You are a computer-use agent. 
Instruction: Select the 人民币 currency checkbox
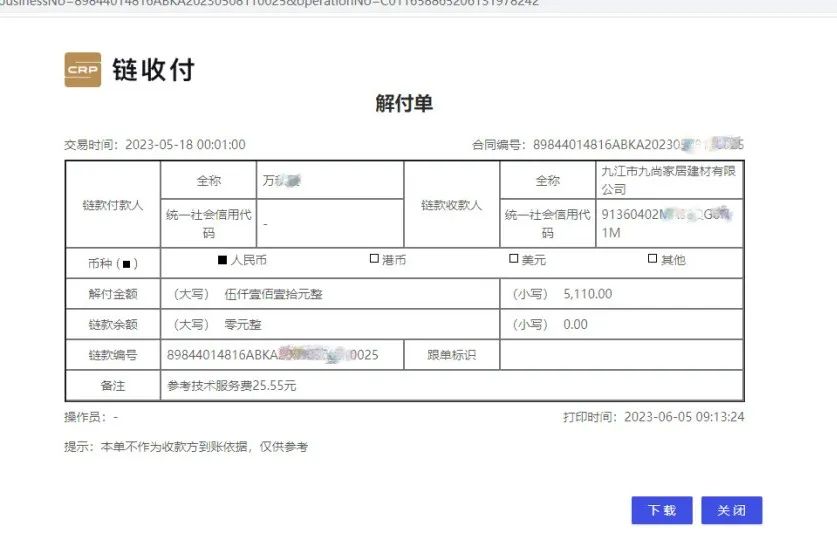[x=223, y=259]
